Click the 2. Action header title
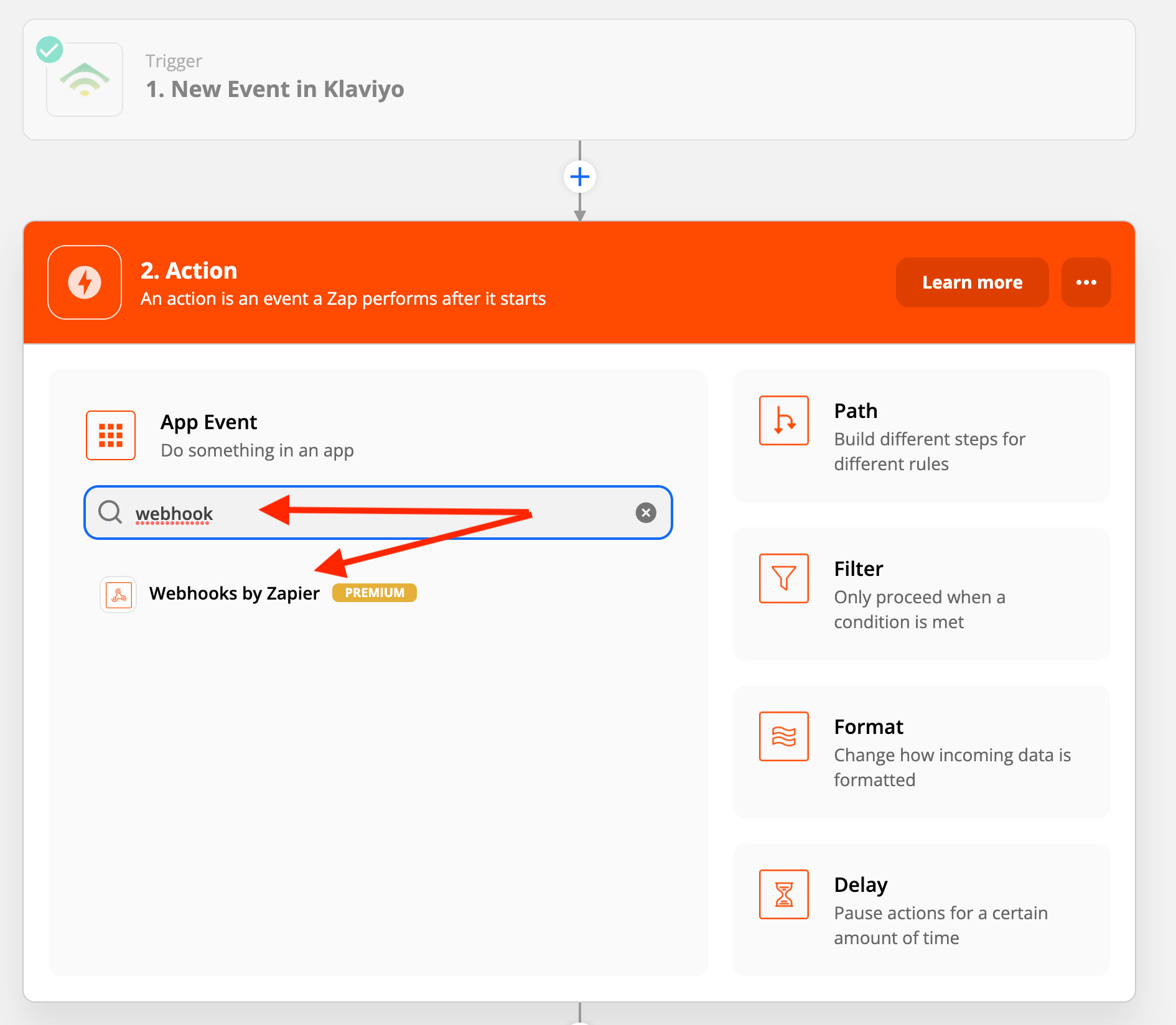 click(x=189, y=271)
